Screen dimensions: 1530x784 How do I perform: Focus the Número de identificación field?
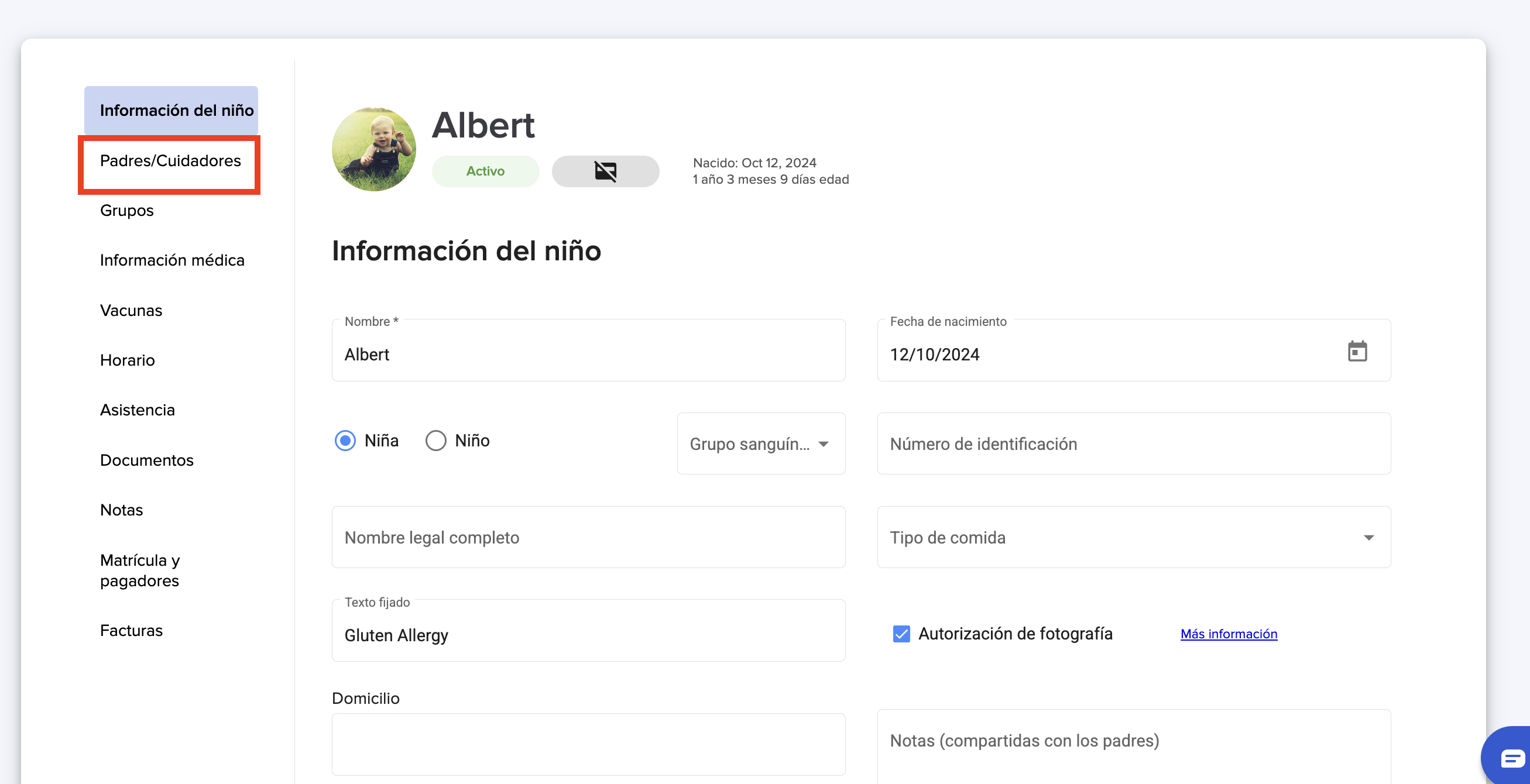pyautogui.click(x=1133, y=444)
